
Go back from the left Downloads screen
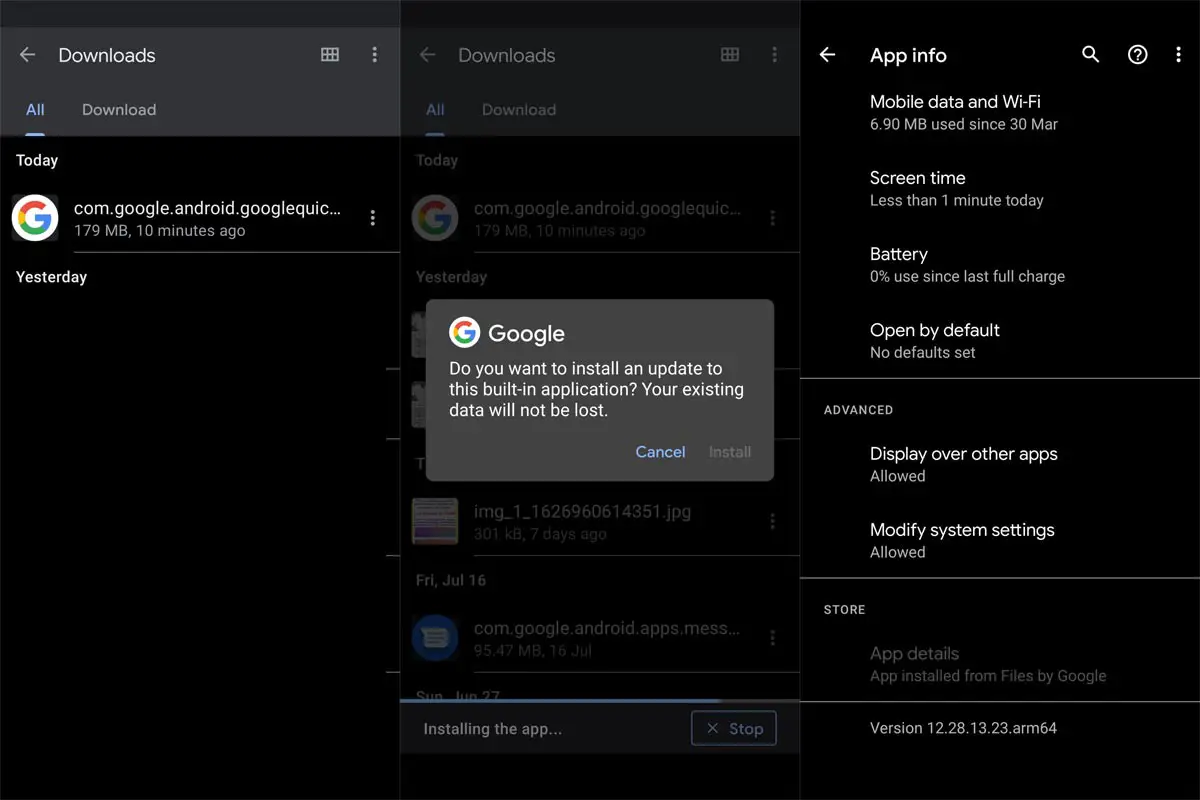point(28,55)
